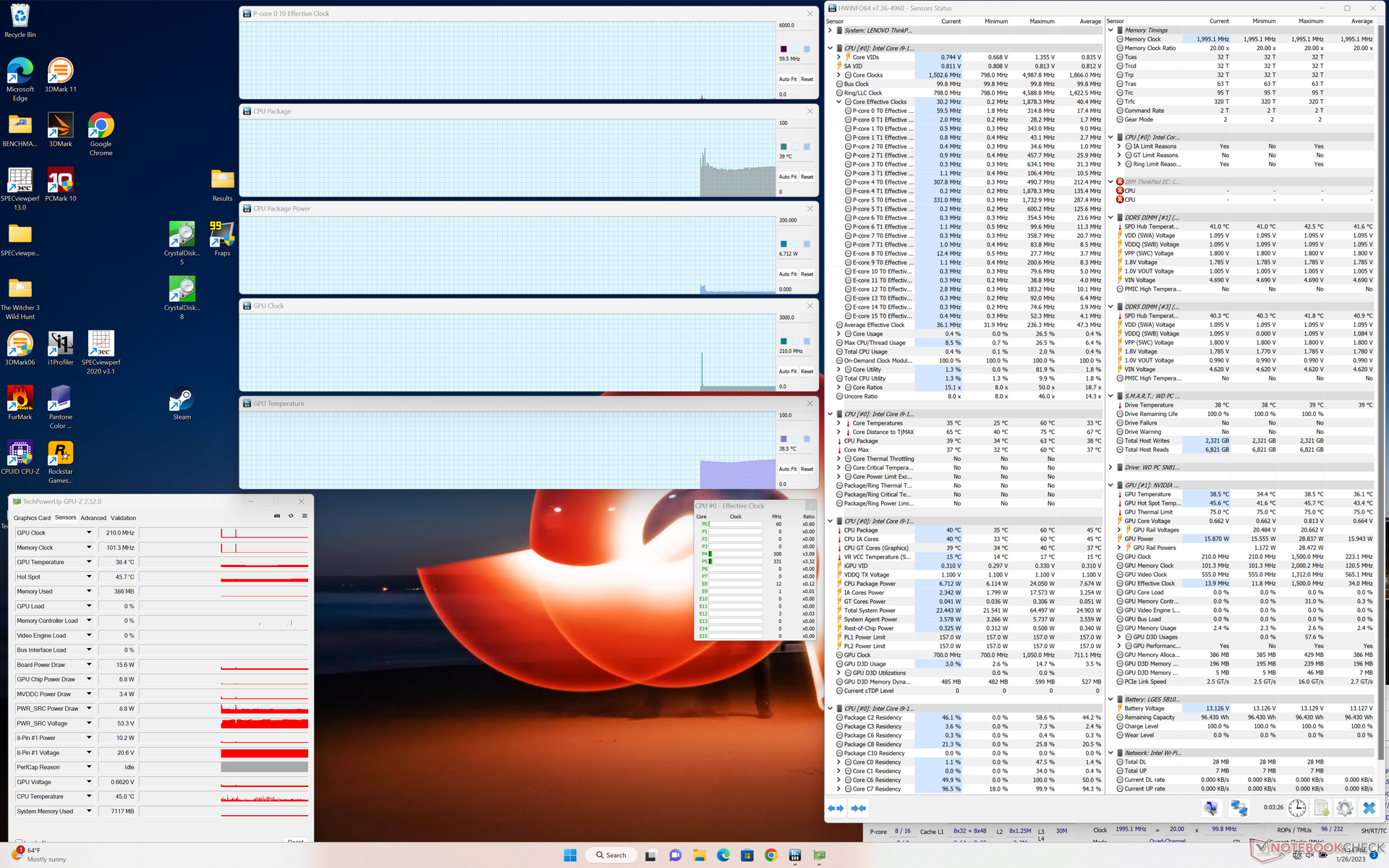Click Maximum column header in HWiNFO right pane
The height and width of the screenshot is (868, 1389).
(1310, 21)
